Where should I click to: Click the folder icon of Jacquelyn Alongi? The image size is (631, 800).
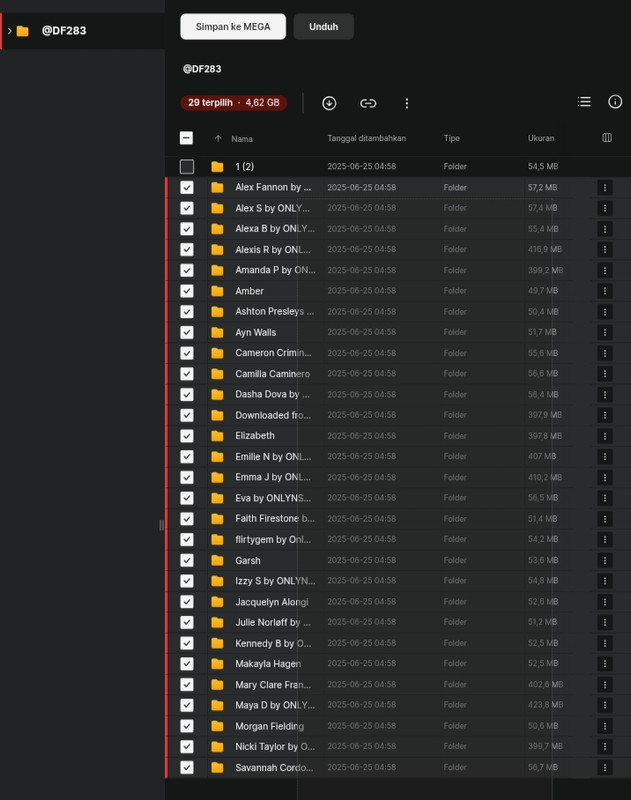(x=217, y=602)
